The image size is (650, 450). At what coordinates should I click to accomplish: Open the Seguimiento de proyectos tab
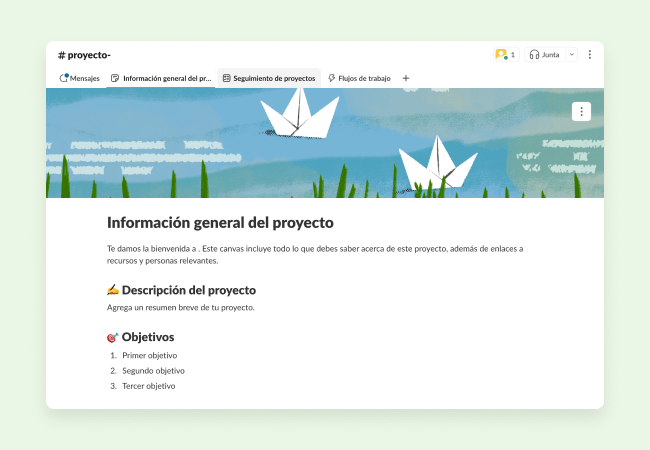click(268, 78)
